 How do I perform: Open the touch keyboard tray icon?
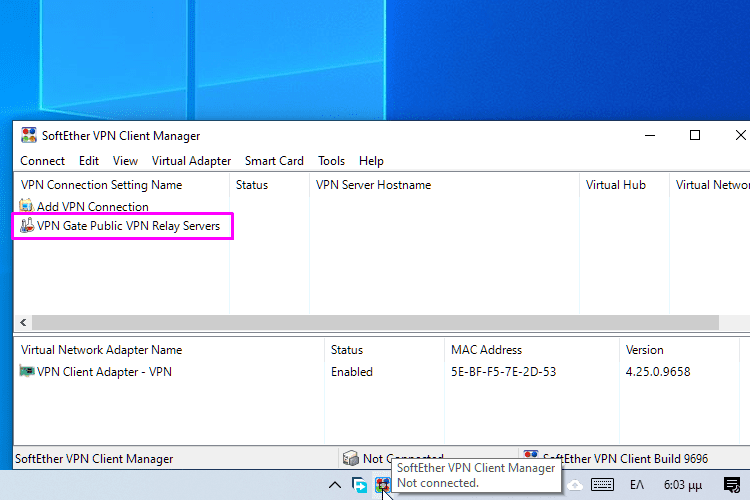tap(602, 485)
